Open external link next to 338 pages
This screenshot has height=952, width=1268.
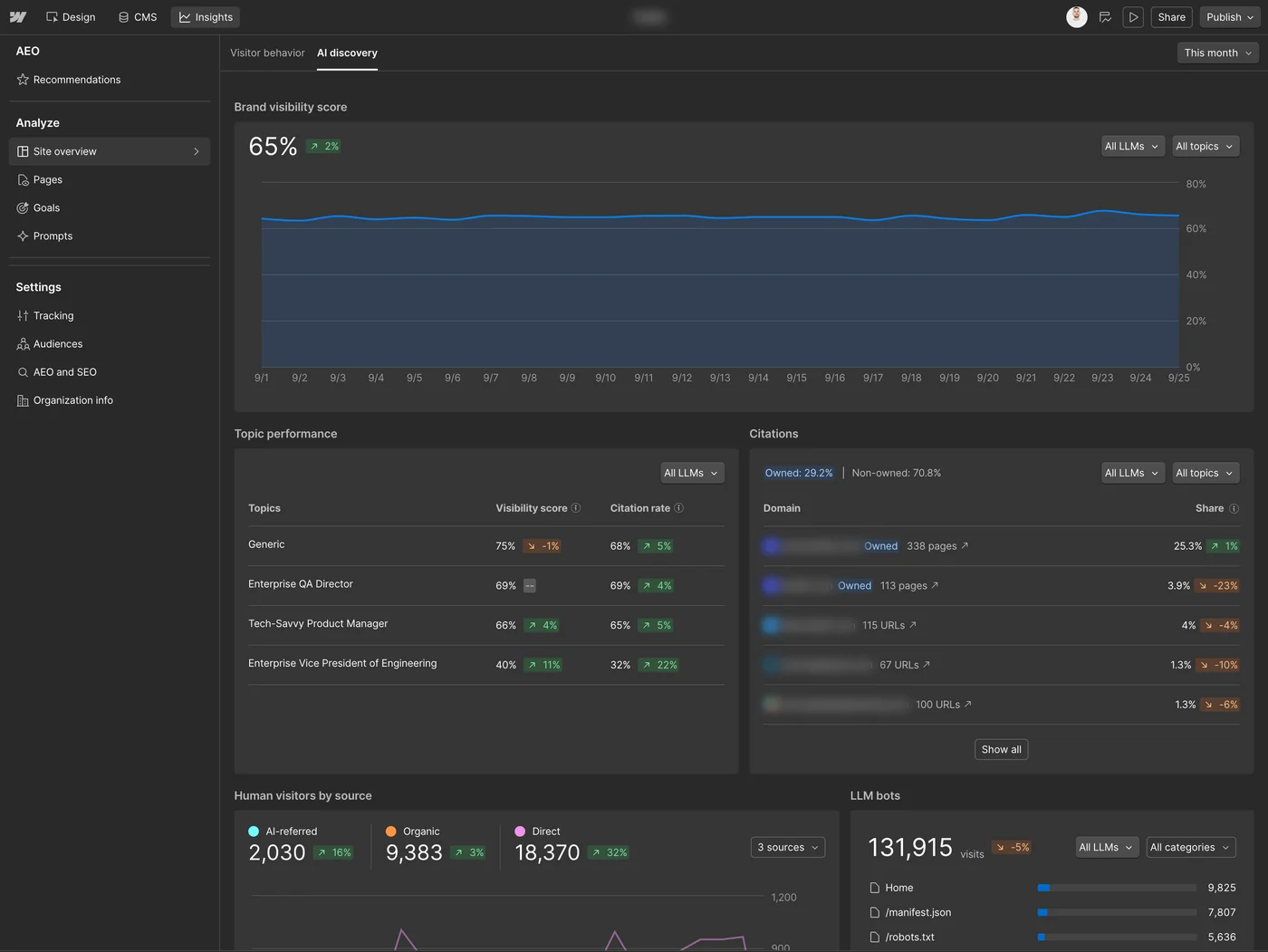point(965,545)
